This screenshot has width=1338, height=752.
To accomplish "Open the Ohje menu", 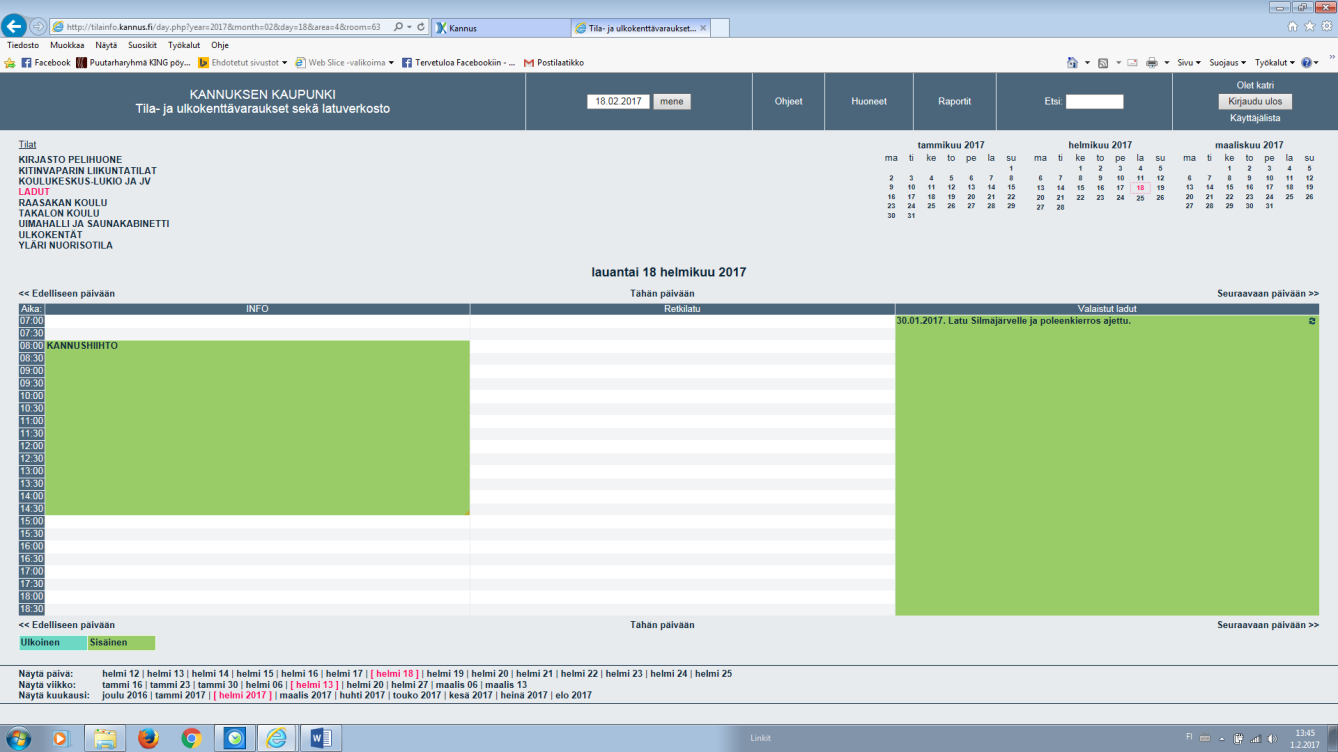I will (x=219, y=45).
